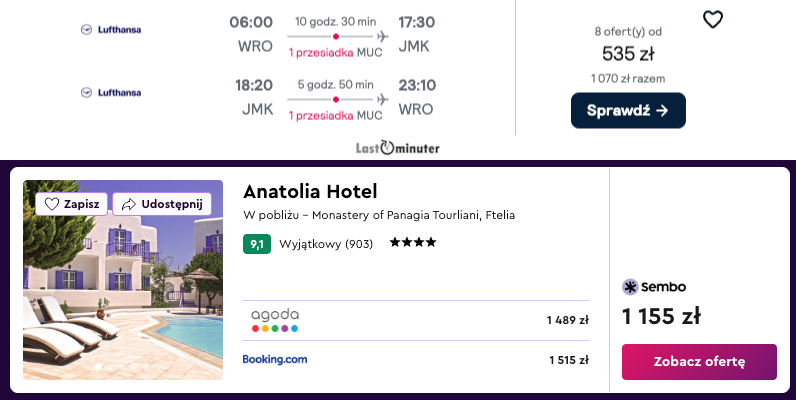This screenshot has height=400, width=796.
Task: Click the outbound flight airplane icon
Action: point(383,37)
